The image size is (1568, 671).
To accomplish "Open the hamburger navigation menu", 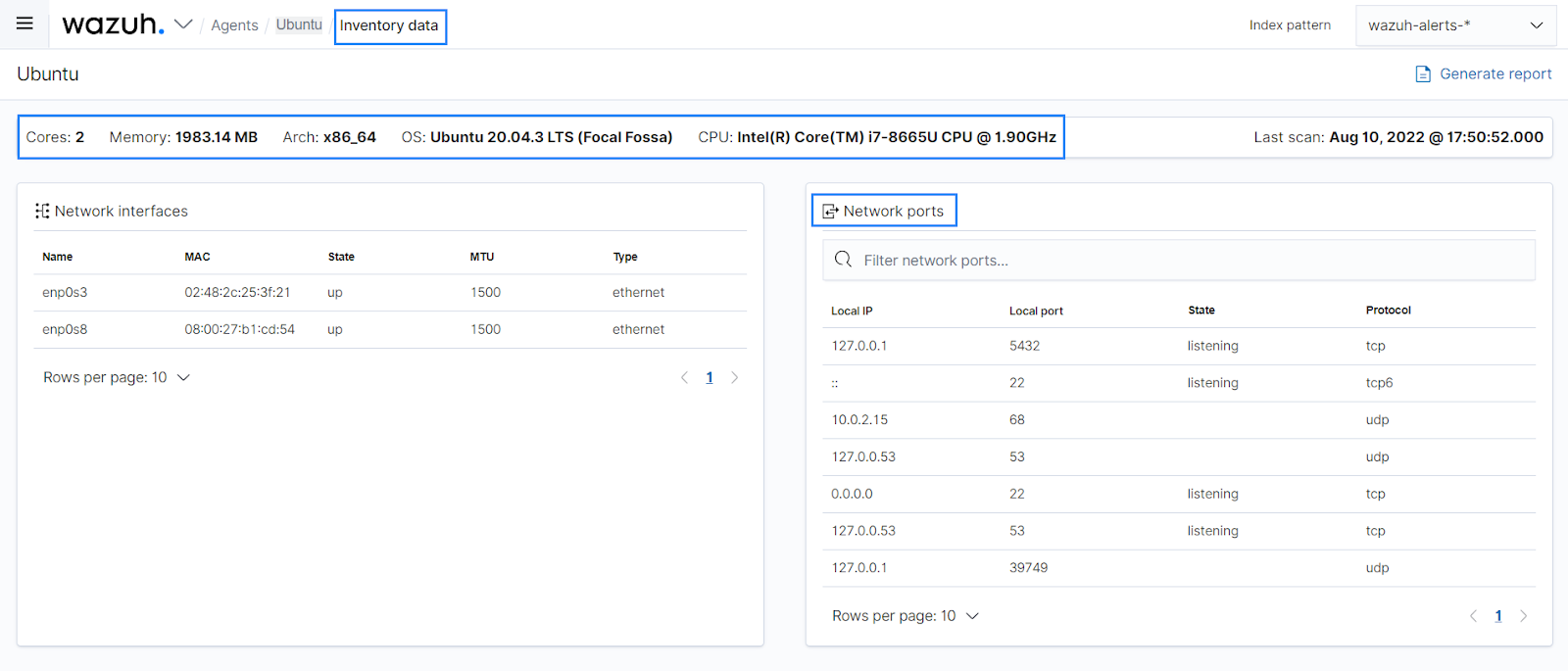I will [x=24, y=24].
